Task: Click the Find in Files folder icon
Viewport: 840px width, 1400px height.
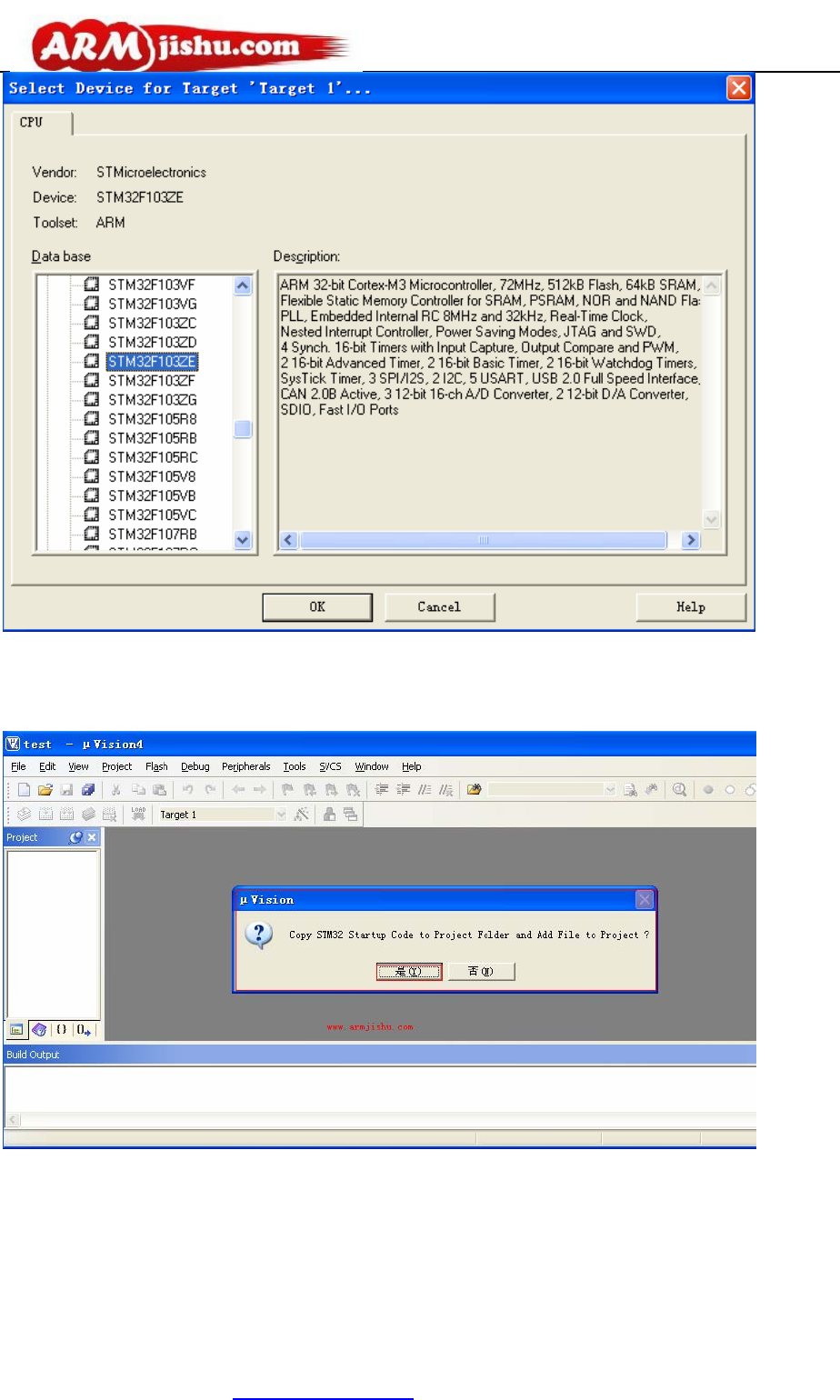Action: (474, 790)
